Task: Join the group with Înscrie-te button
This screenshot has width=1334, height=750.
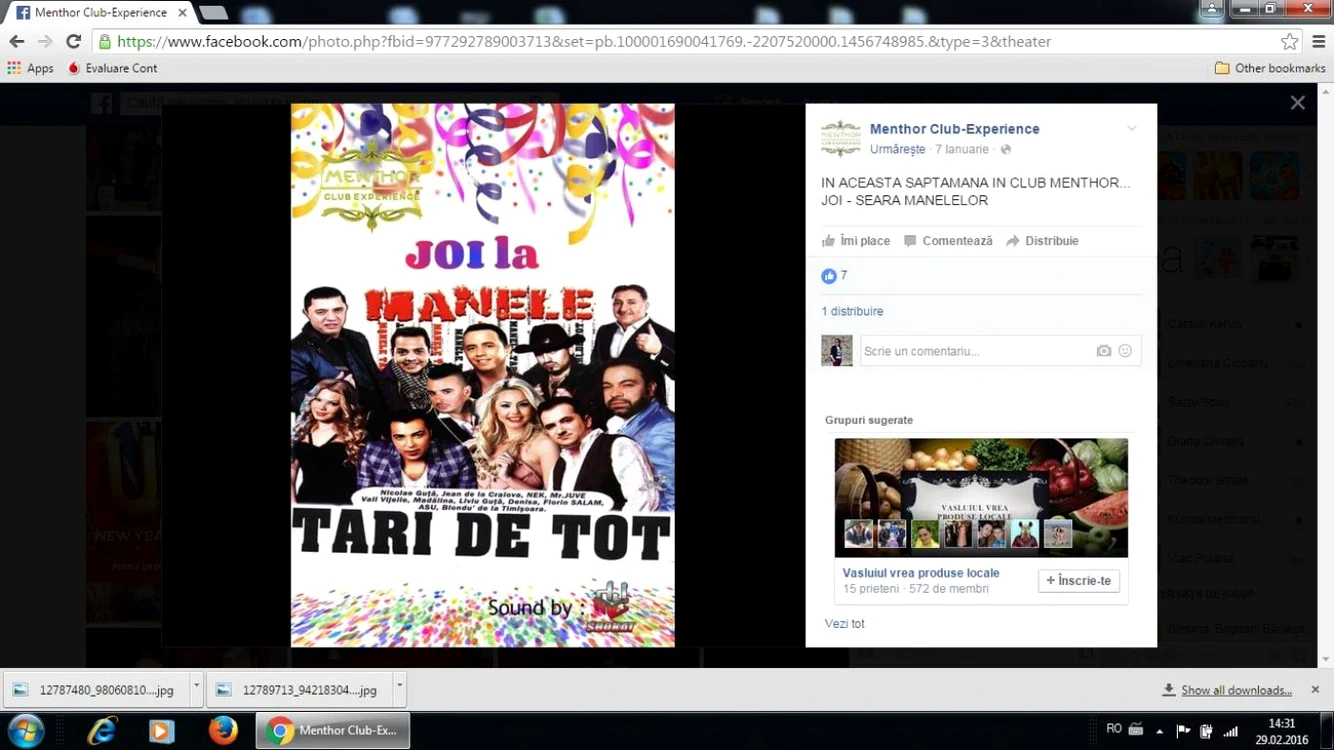Action: (x=1079, y=581)
